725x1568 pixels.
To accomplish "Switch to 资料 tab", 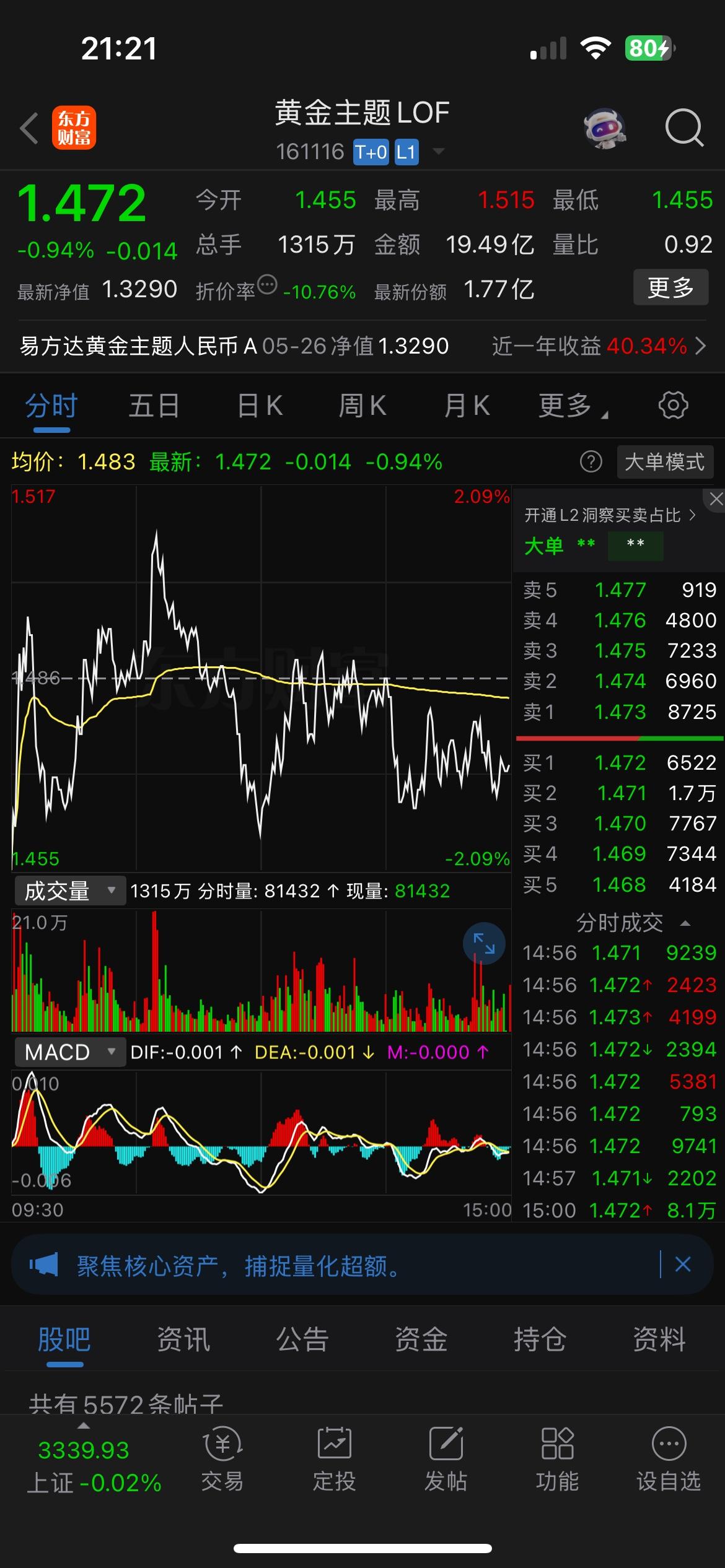I will pos(659,1339).
